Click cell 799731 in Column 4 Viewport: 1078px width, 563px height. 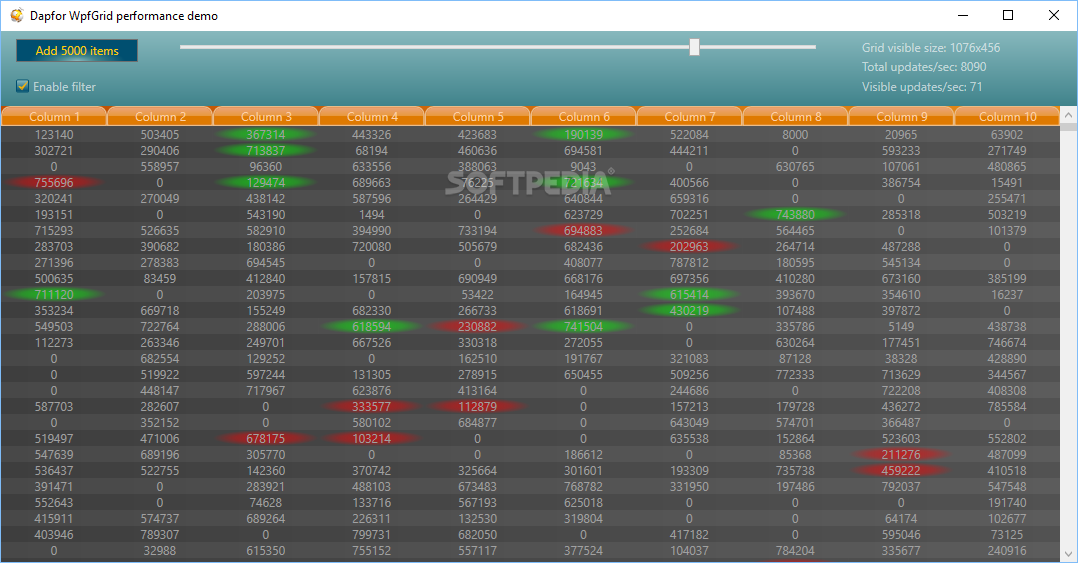372,535
